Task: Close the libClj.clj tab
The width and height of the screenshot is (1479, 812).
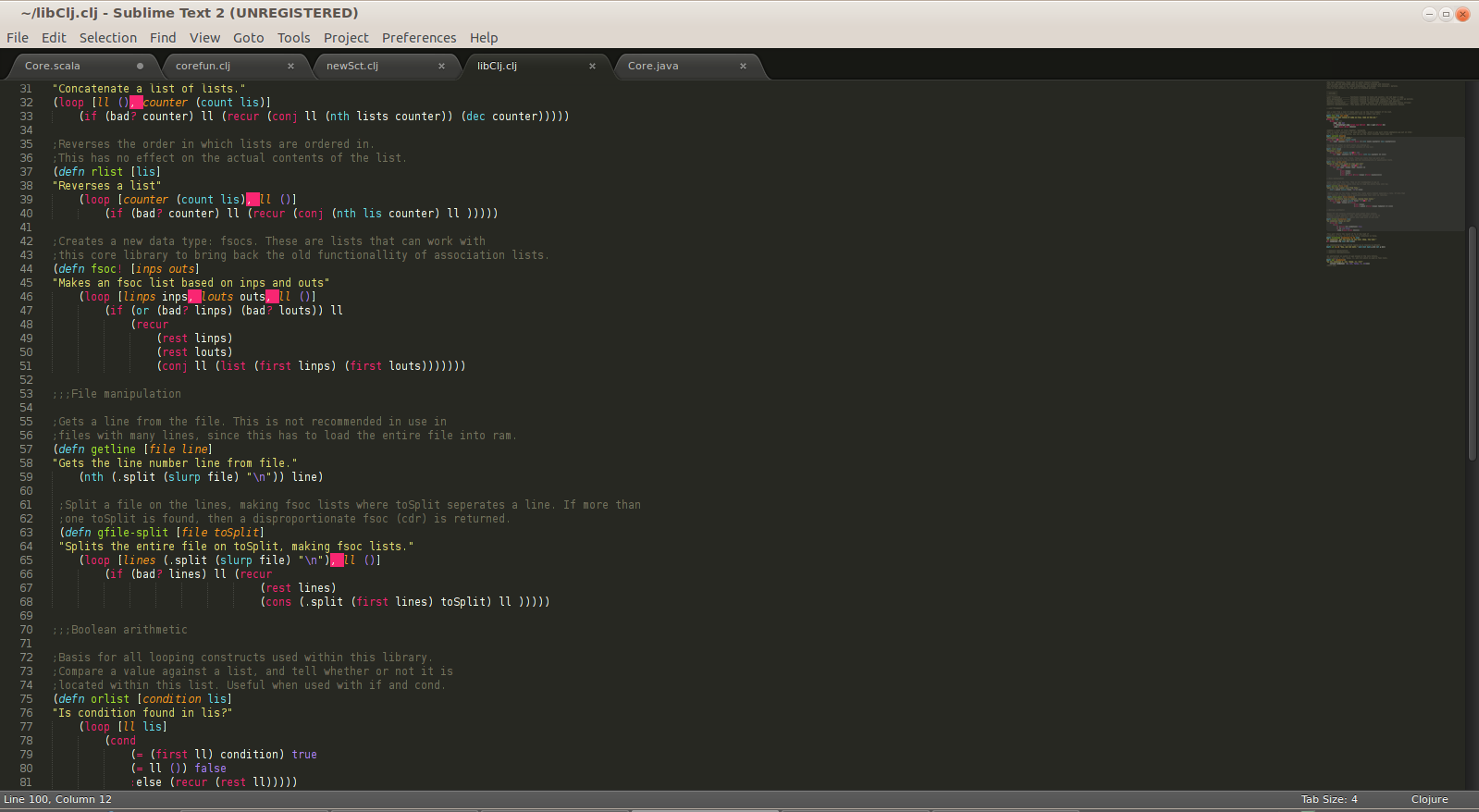Action: pos(592,66)
